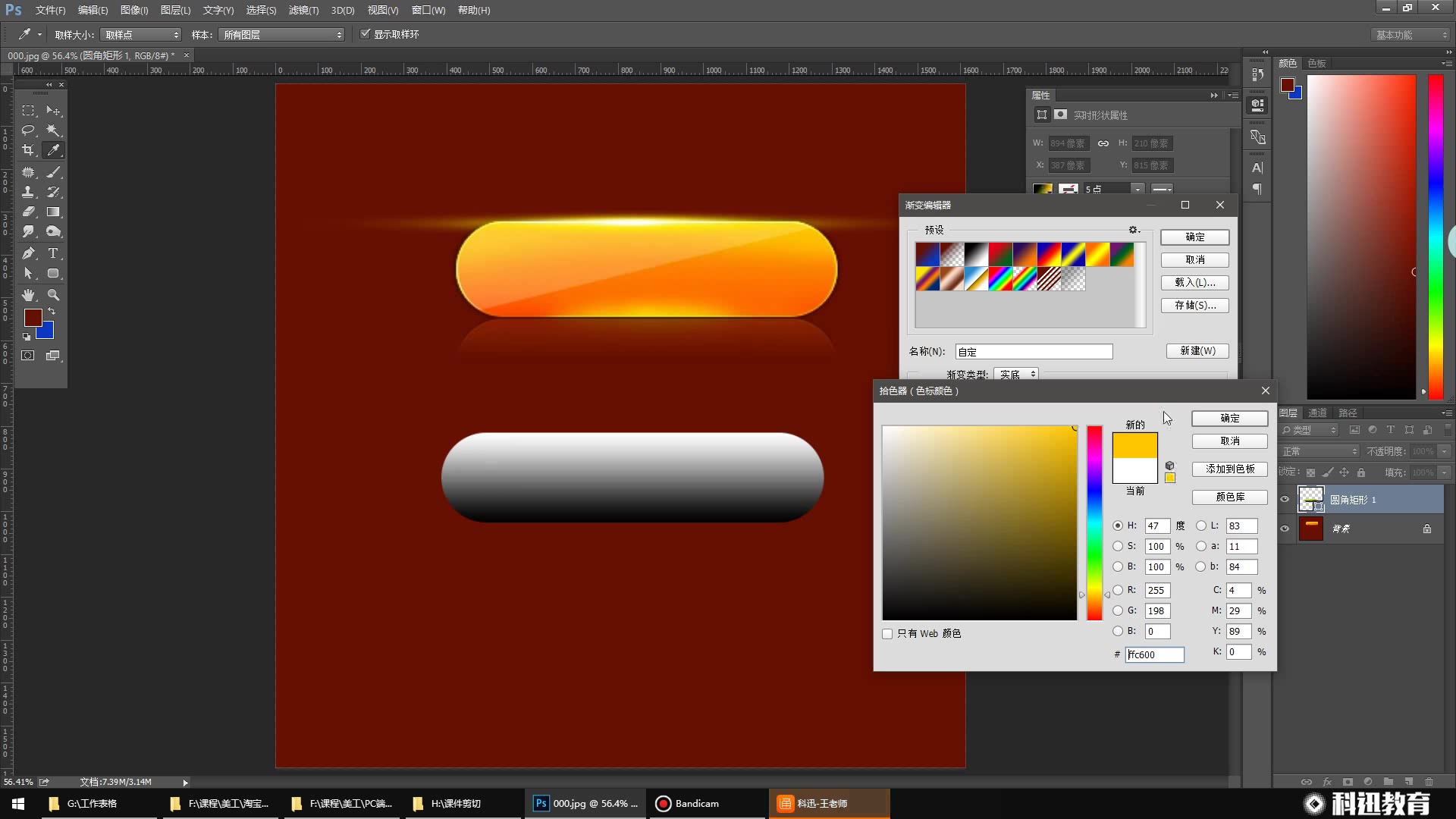Select the Dodge tool
This screenshot has width=1456, height=819.
coord(53,231)
